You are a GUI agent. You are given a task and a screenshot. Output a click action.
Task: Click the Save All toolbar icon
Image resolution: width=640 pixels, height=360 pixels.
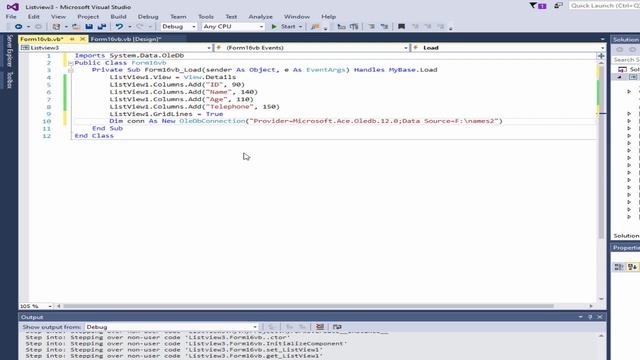102,27
